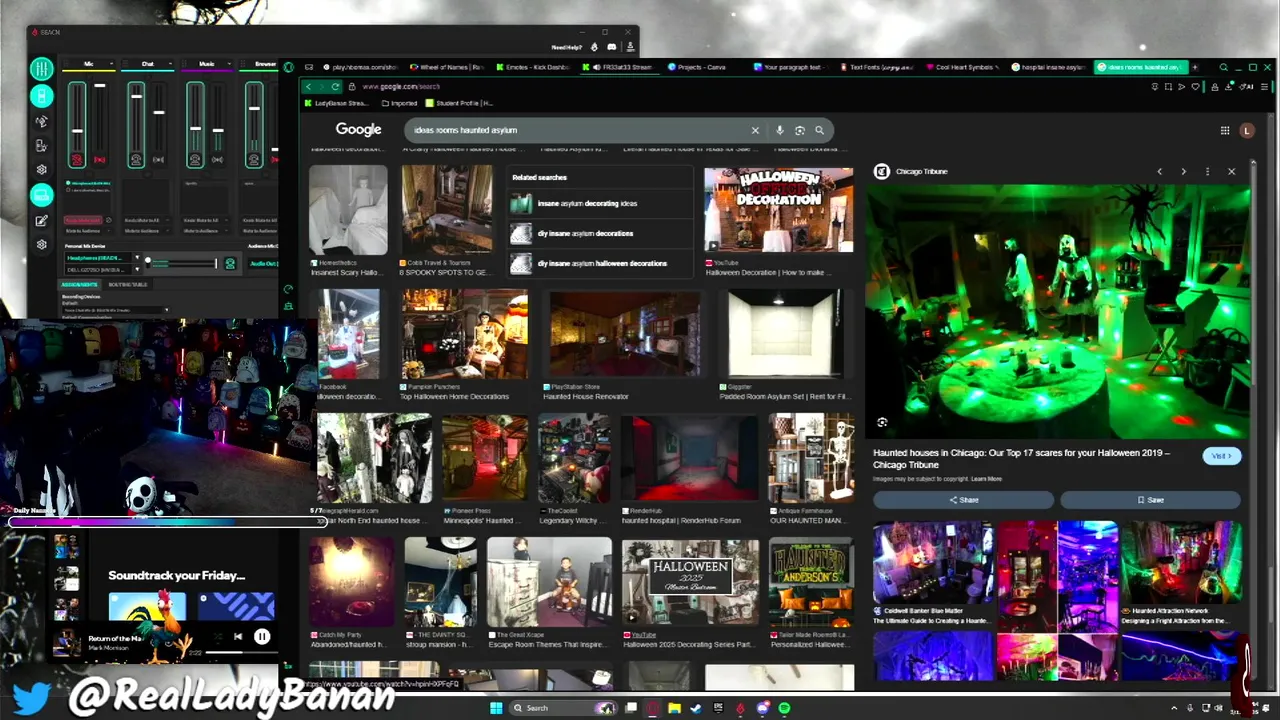
Task: Show previous image in preview panel
Action: pyautogui.click(x=1159, y=172)
